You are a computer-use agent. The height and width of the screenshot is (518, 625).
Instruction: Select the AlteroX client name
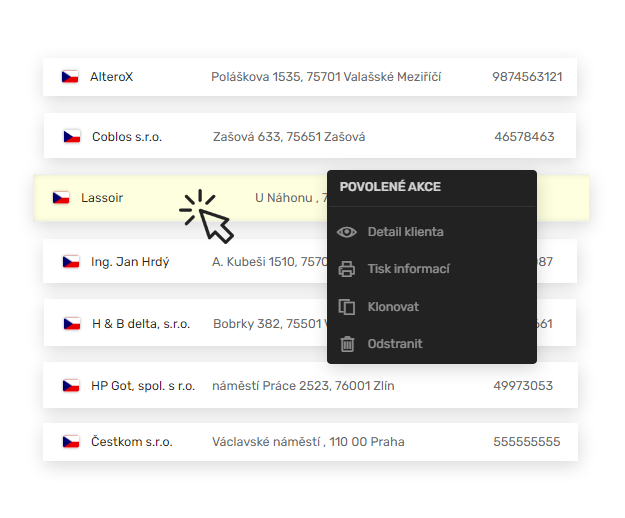(x=111, y=77)
